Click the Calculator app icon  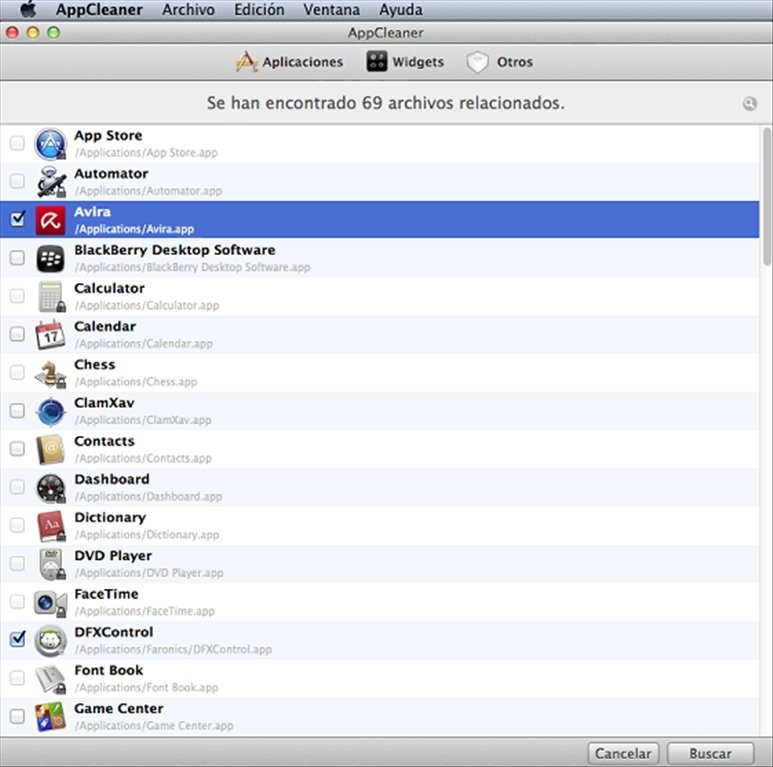[50, 297]
